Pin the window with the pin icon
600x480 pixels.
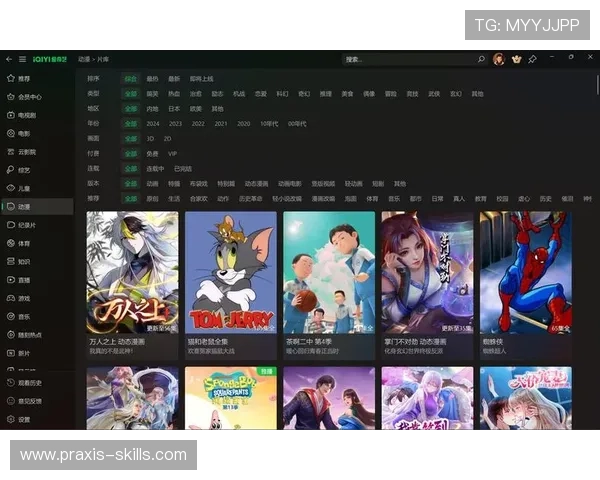[533, 60]
